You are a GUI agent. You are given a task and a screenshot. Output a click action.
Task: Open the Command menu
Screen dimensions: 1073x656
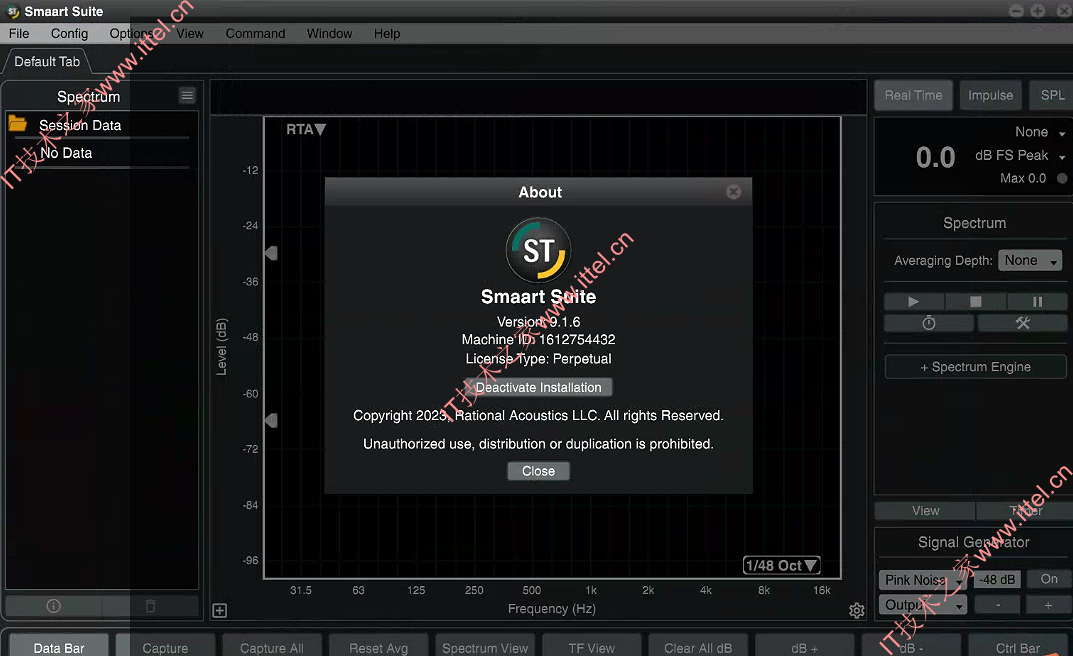point(255,34)
